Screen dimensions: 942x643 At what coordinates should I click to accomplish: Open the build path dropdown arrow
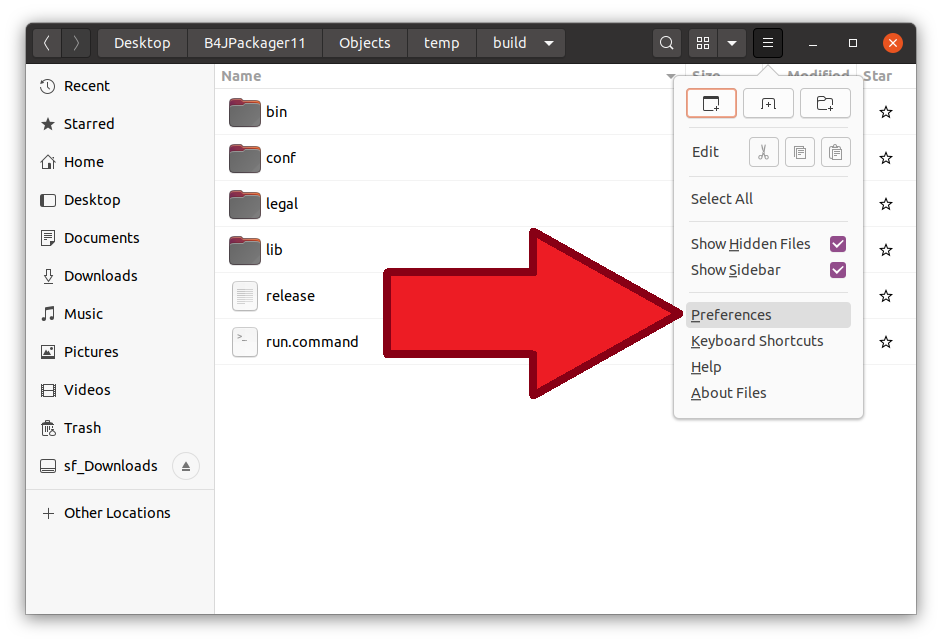pyautogui.click(x=548, y=43)
